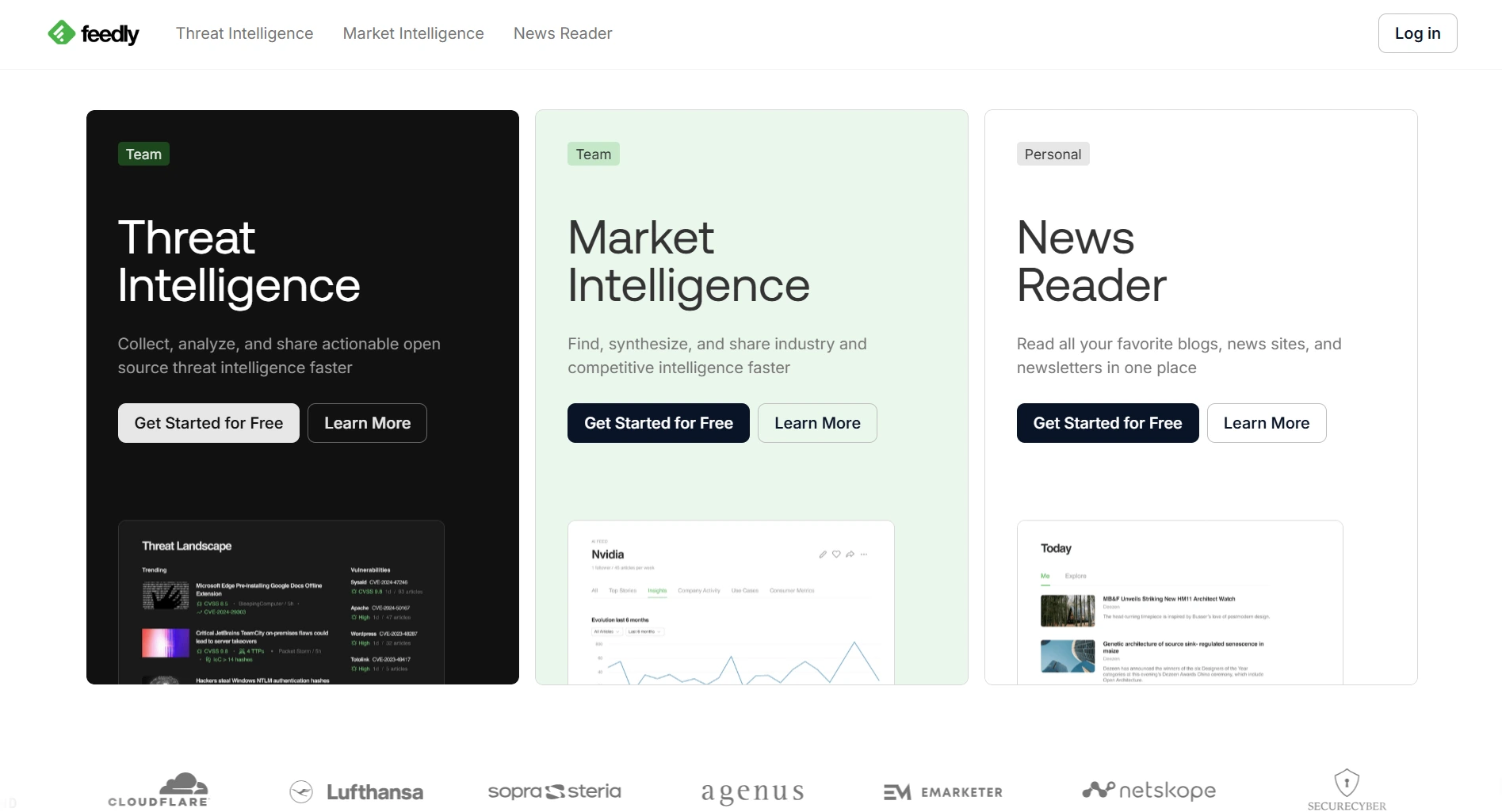Click the Cloudflare logo
Image resolution: width=1502 pixels, height=812 pixels.
(x=159, y=790)
